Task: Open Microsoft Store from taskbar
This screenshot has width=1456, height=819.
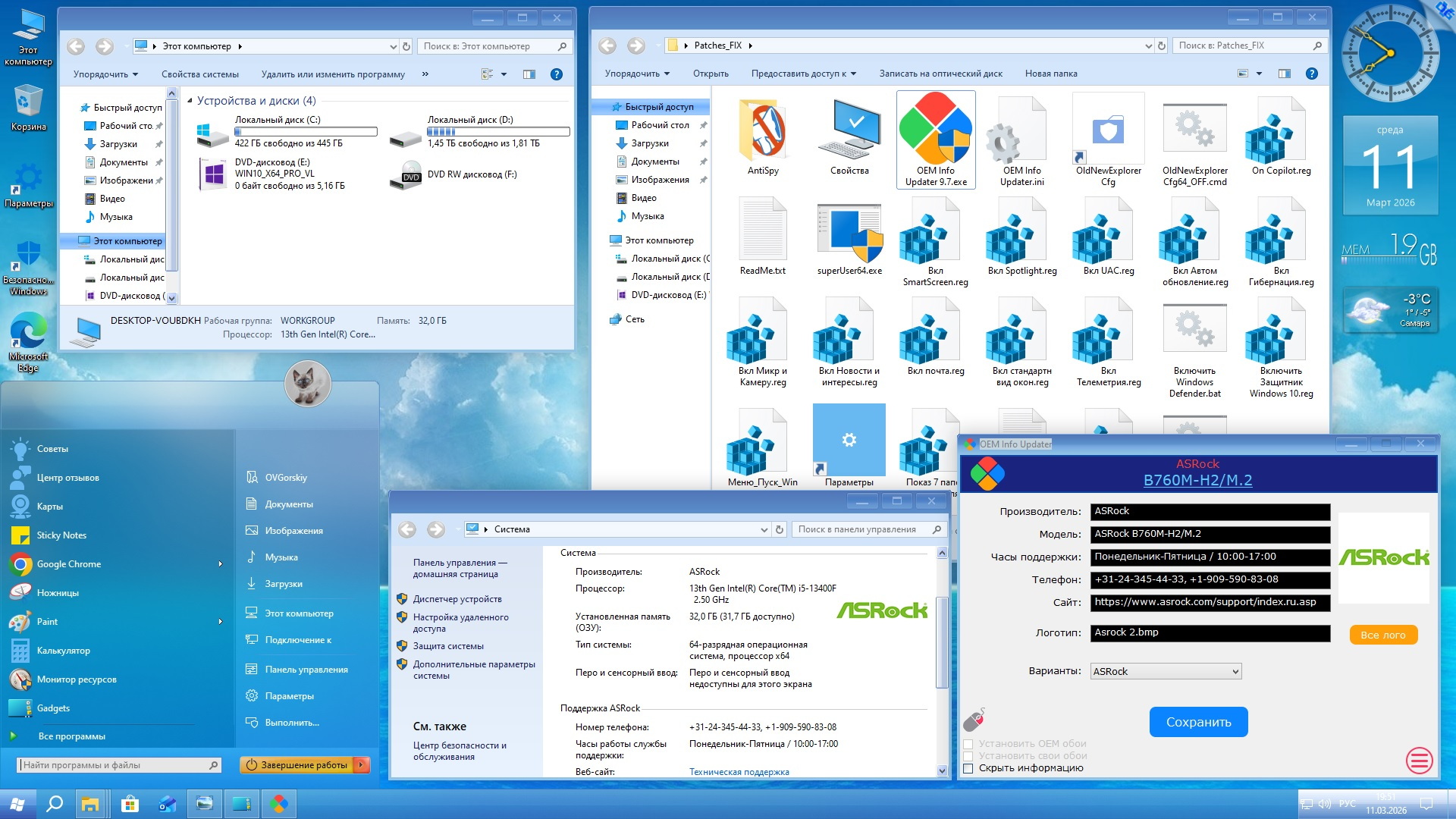Action: (x=130, y=804)
